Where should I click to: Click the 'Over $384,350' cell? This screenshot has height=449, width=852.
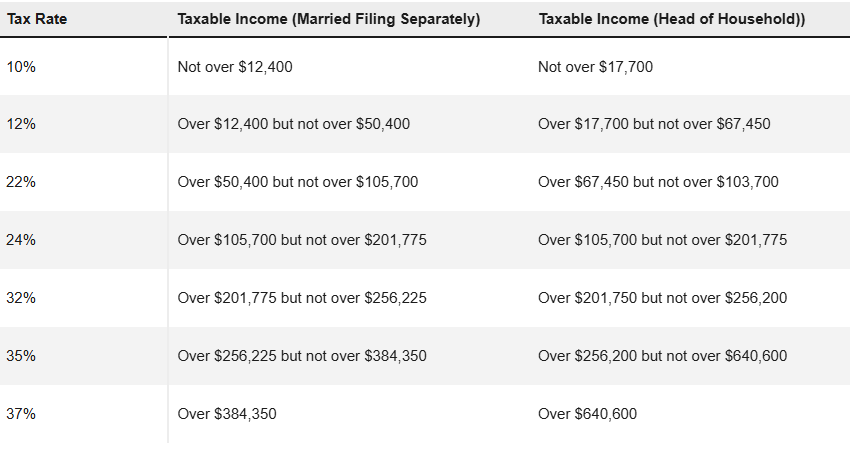click(227, 414)
